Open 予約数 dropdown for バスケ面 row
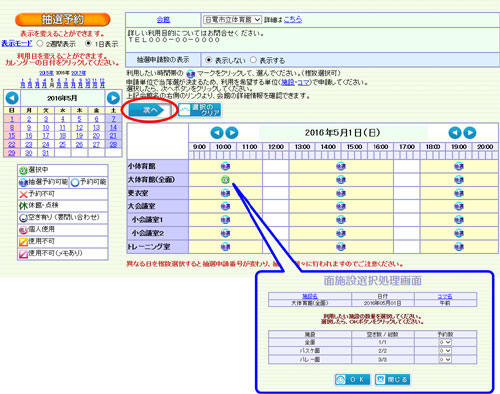The image size is (500, 394). pos(445,351)
